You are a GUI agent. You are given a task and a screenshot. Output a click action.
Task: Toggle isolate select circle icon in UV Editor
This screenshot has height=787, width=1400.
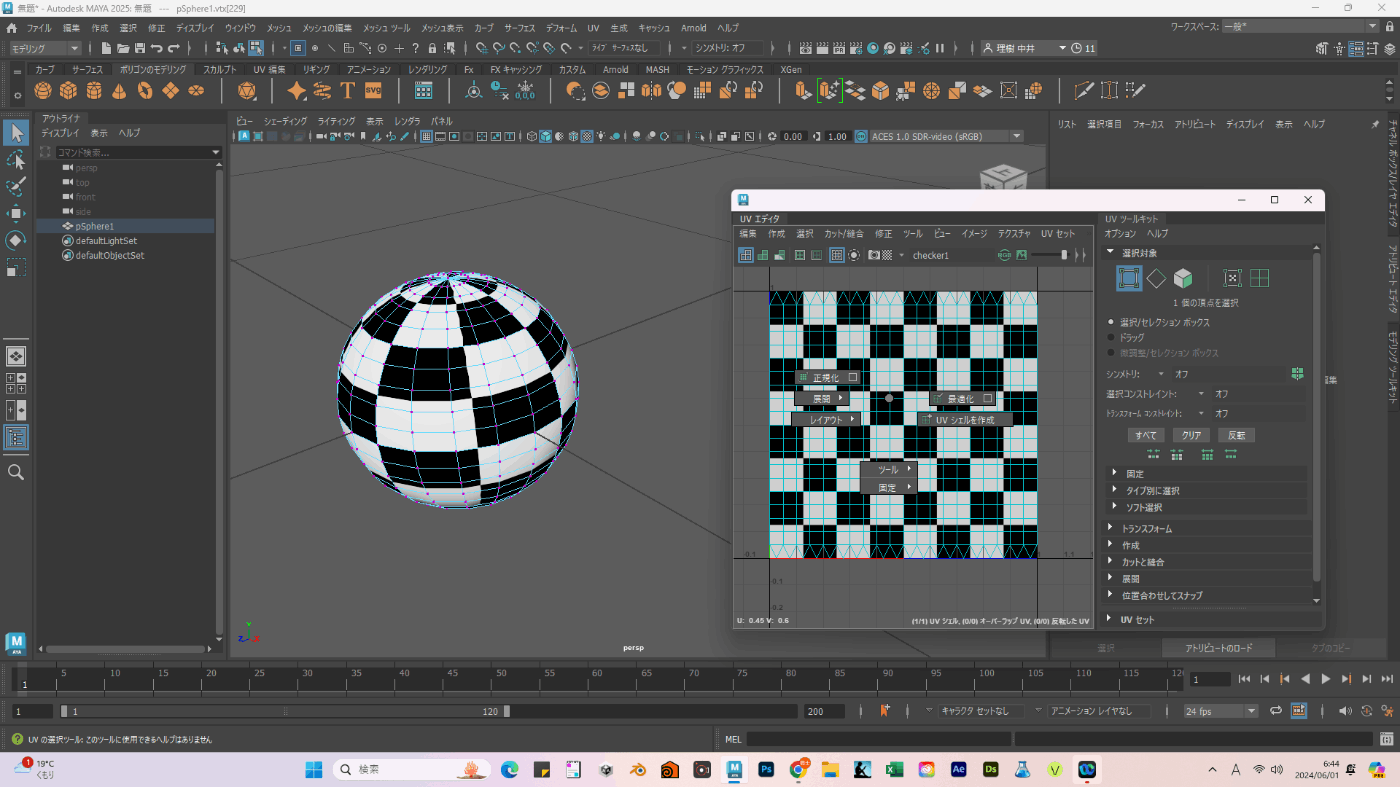[854, 255]
